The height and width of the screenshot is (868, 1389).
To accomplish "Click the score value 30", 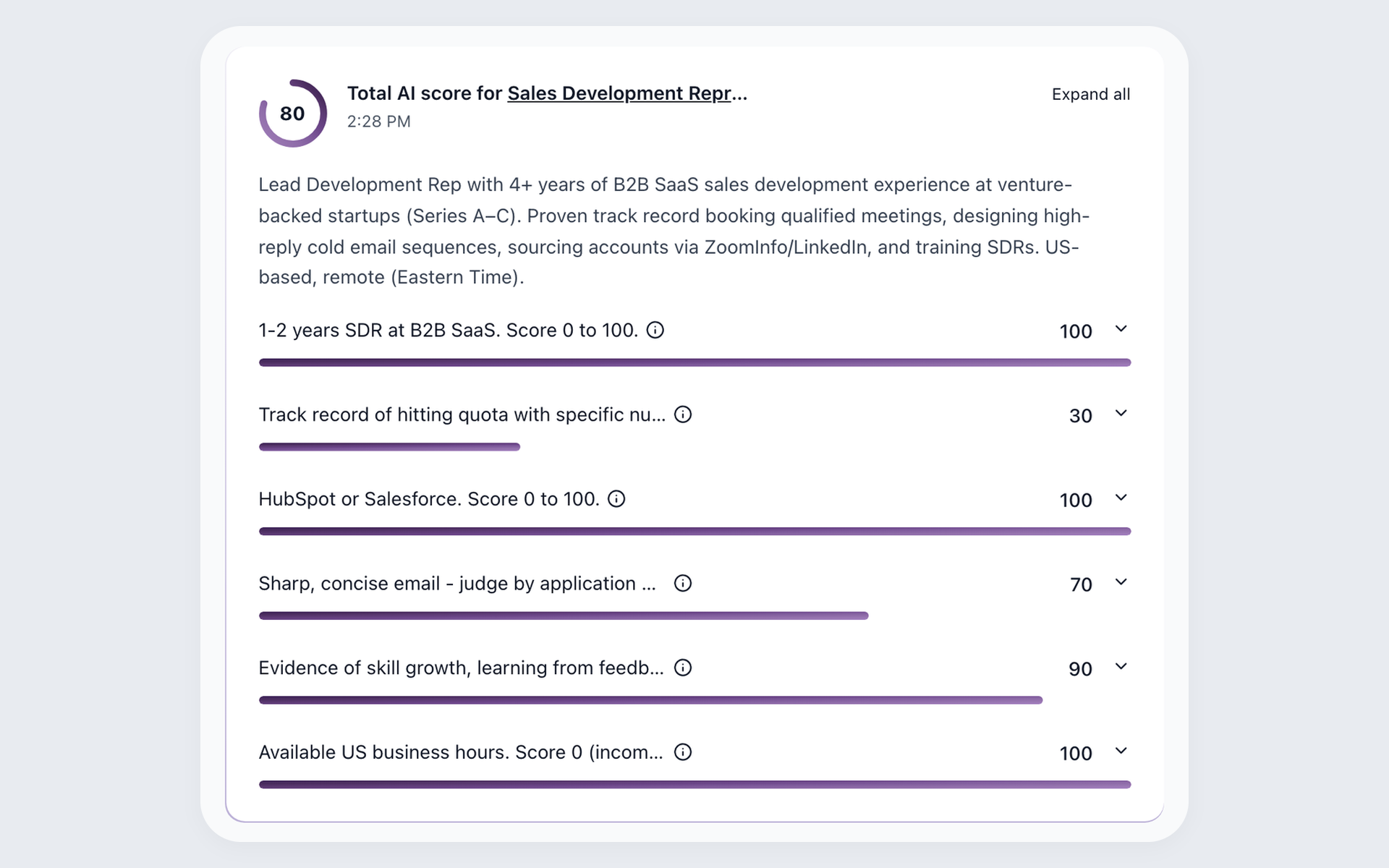I will [1081, 416].
